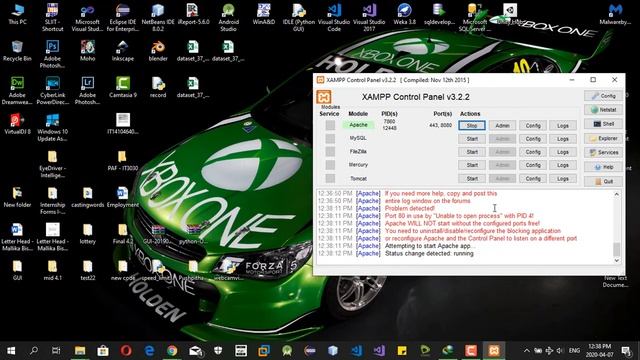Image resolution: width=640 pixels, height=360 pixels.
Task: Select the blender desktop shortcut
Action: (x=158, y=51)
